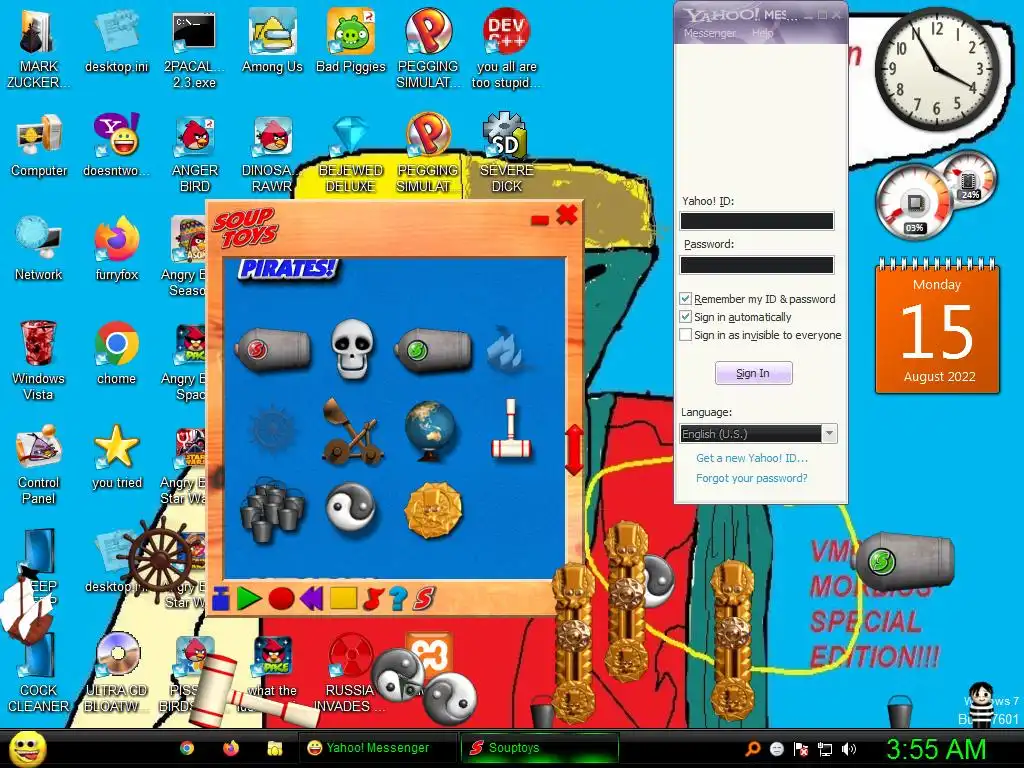Focus the Password input field
The height and width of the screenshot is (768, 1024).
pyautogui.click(x=757, y=264)
